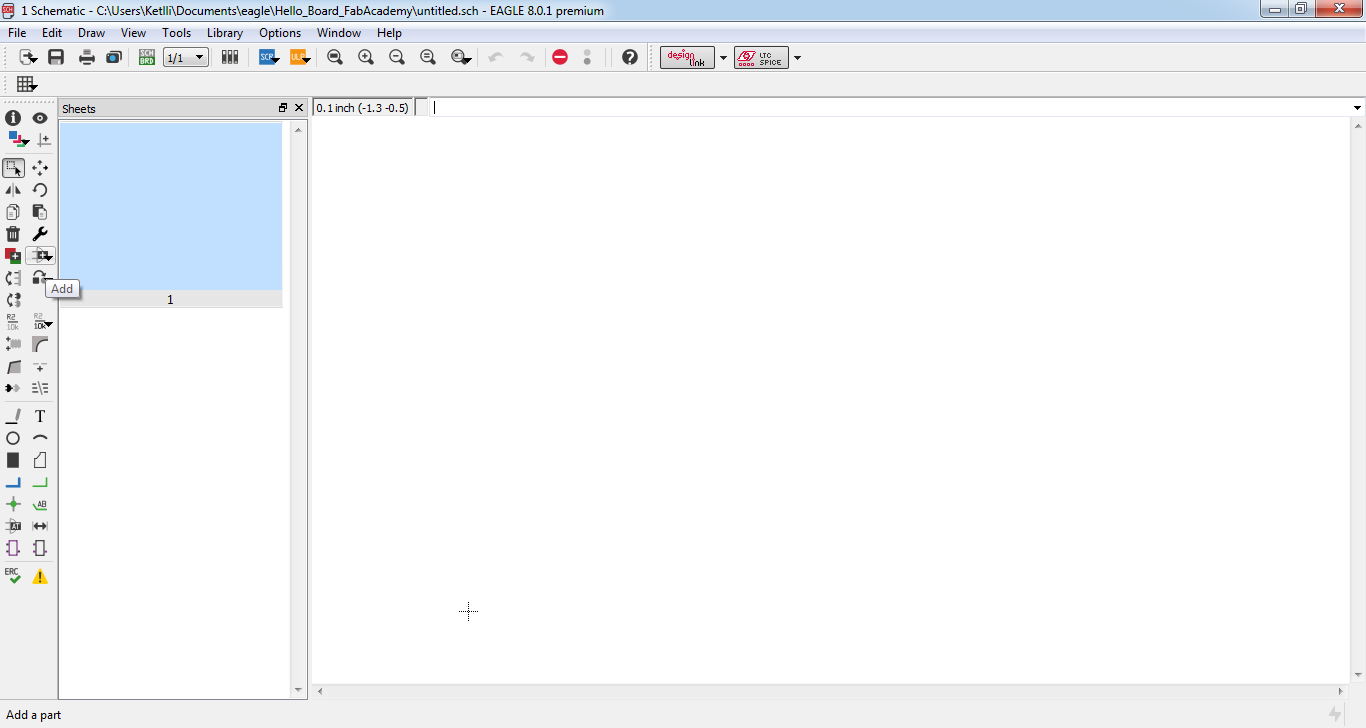Select the Paste tool

(x=40, y=212)
